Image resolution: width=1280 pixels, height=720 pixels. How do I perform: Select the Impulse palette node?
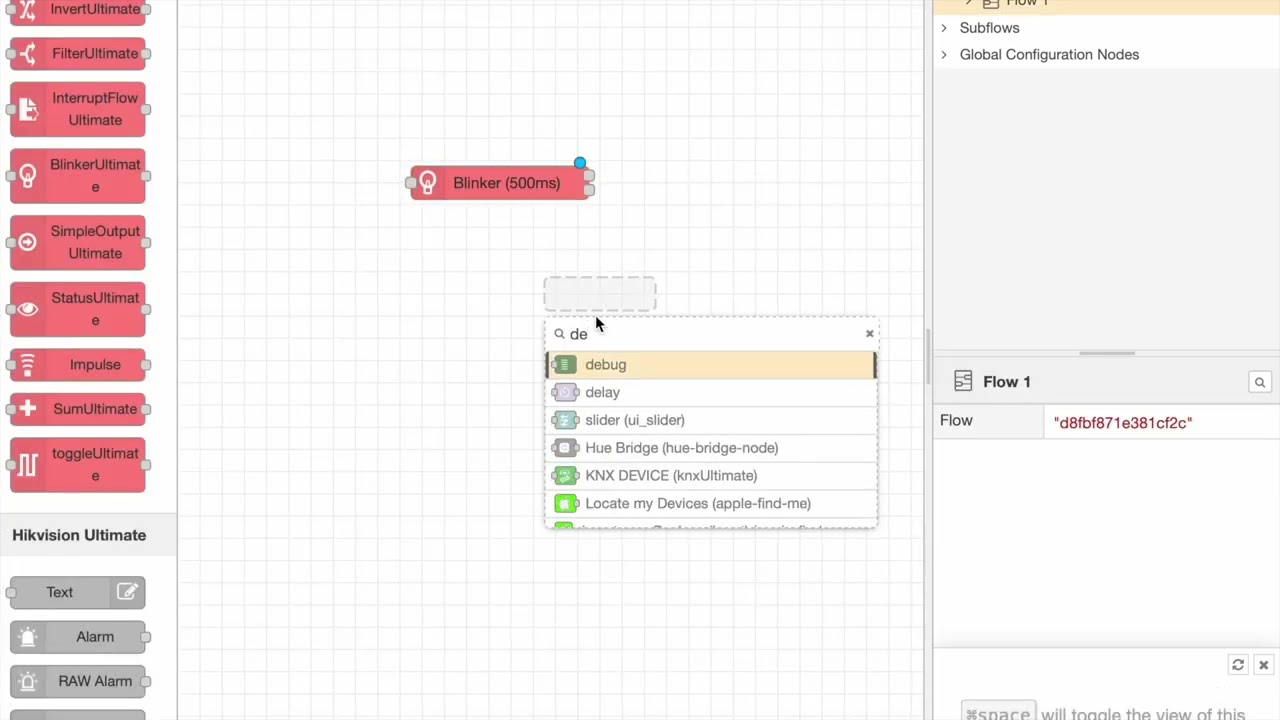coord(78,364)
